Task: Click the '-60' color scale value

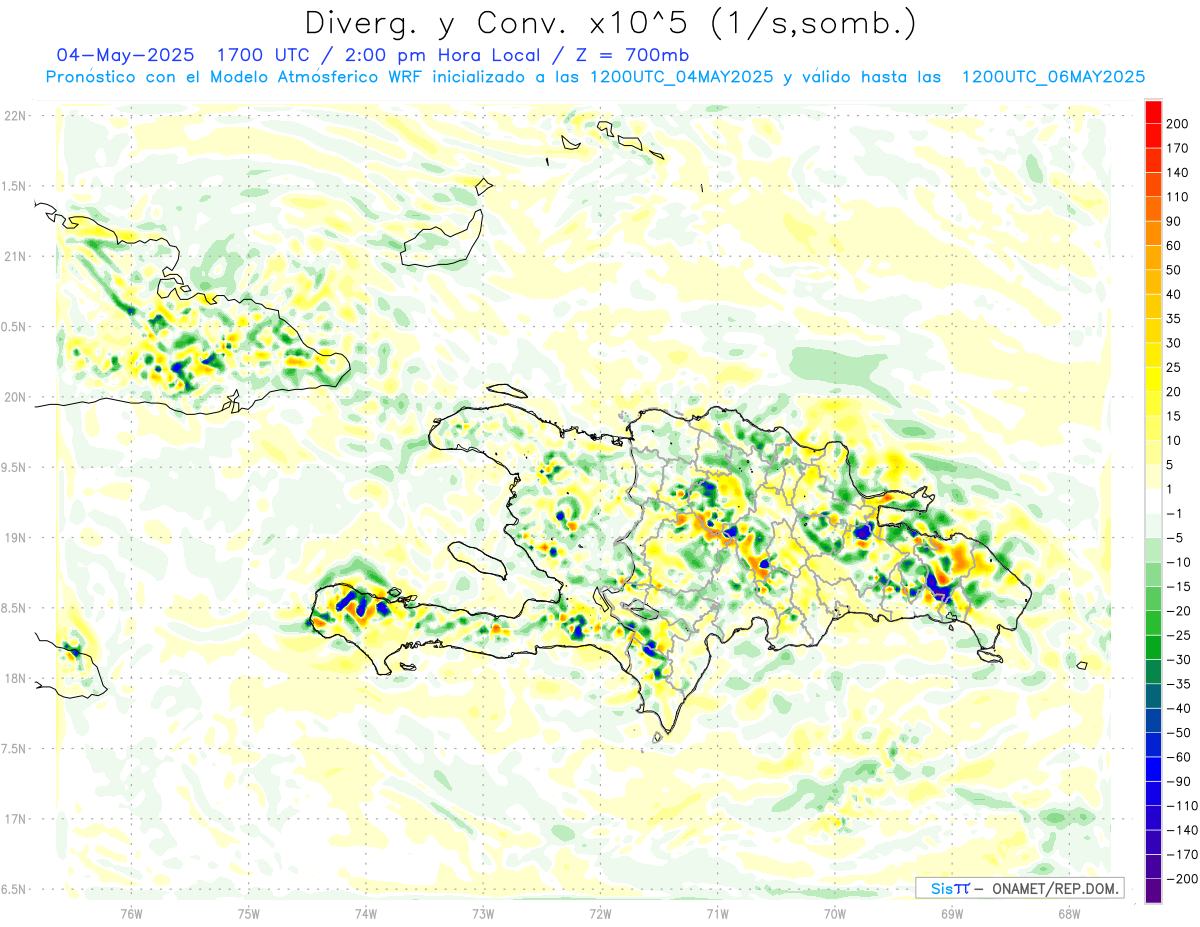Action: (x=1178, y=758)
